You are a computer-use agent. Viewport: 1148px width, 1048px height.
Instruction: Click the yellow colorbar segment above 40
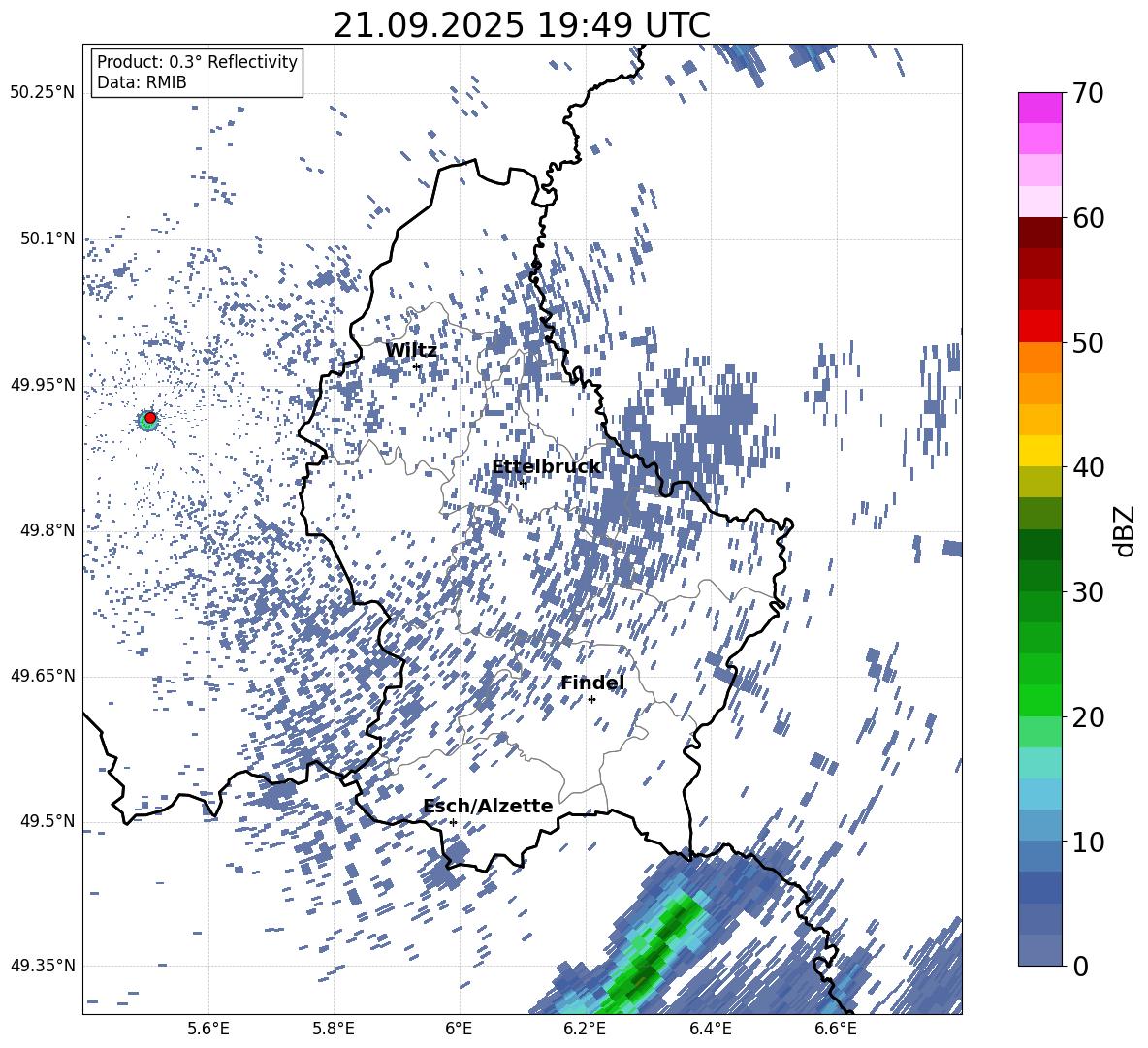[x=1039, y=451]
